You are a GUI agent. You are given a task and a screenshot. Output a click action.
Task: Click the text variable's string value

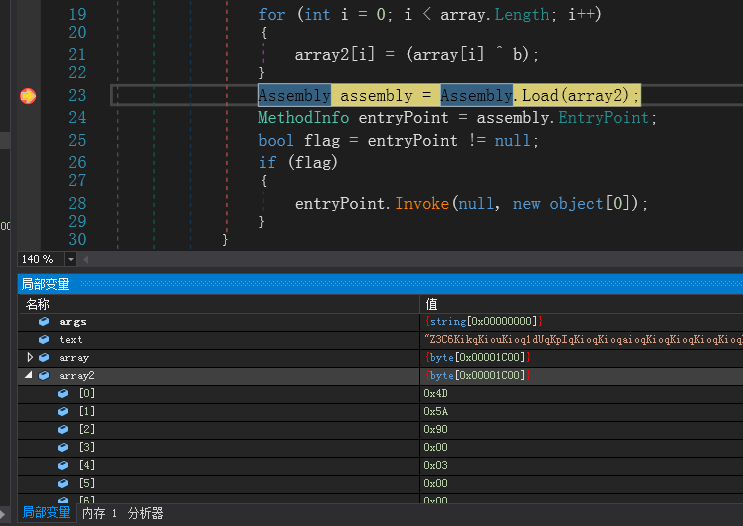(580, 340)
